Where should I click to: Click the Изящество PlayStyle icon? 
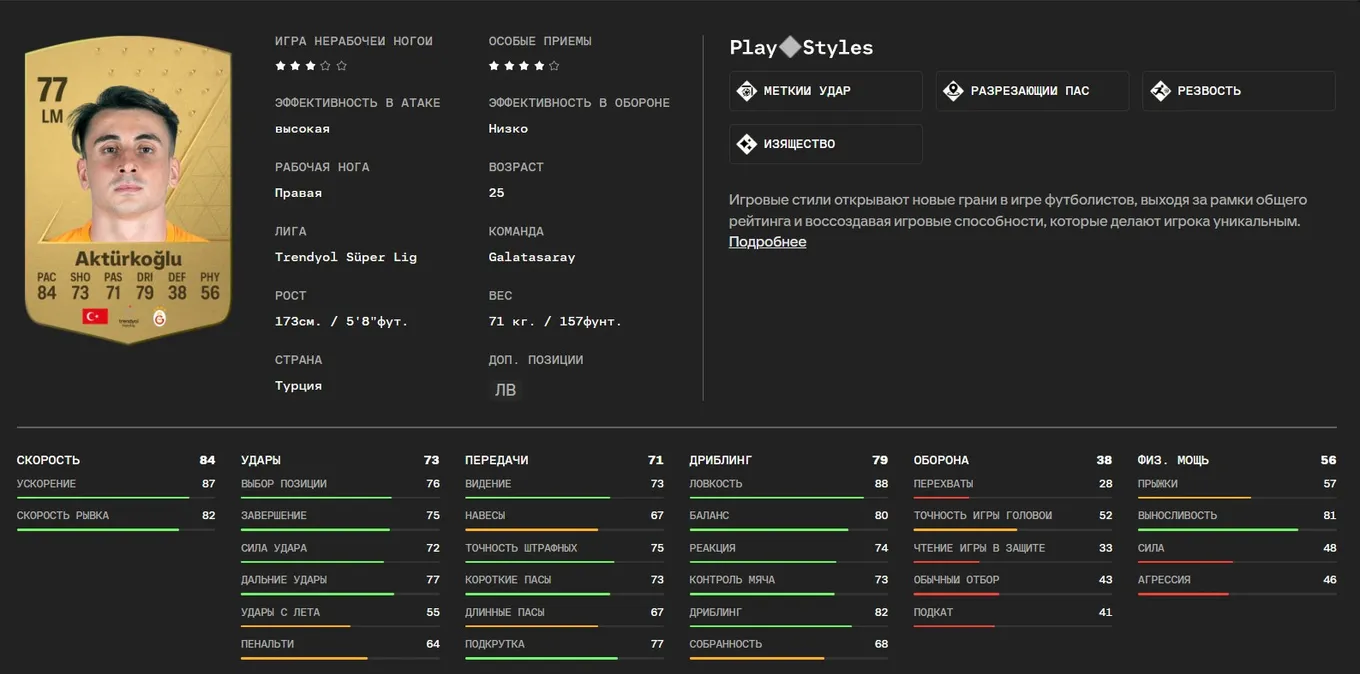tap(746, 144)
